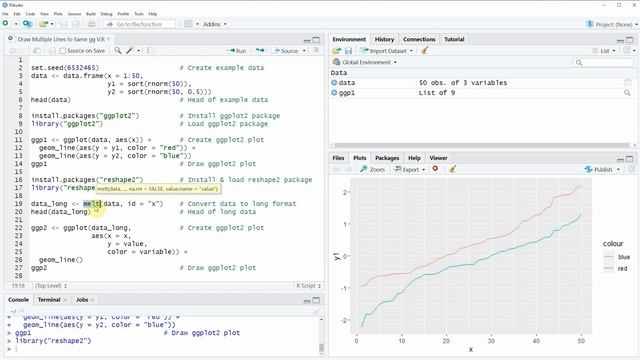Click the editor Save disk icon
640x360 pixels.
click(52, 51)
